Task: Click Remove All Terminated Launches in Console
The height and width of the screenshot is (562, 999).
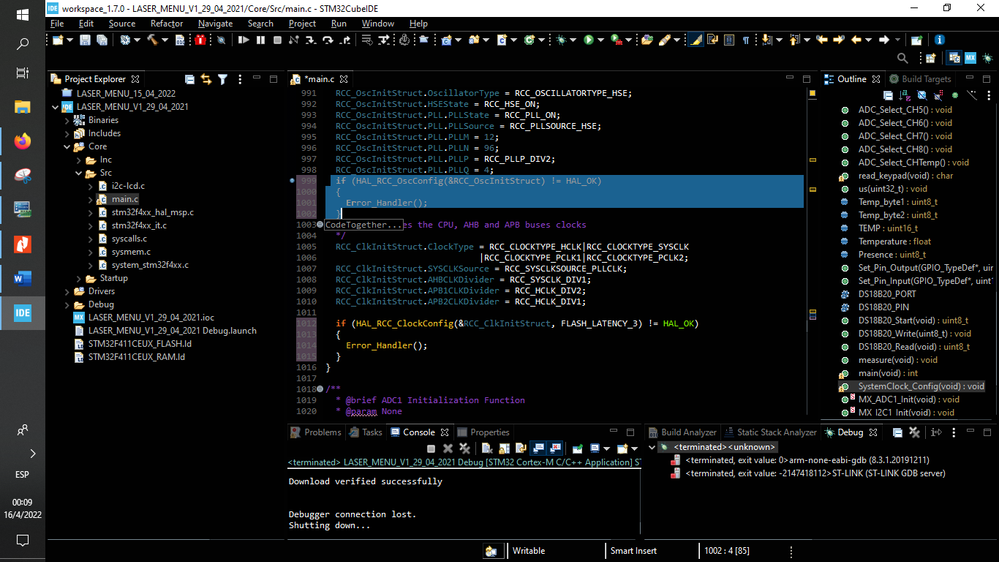Action: coord(464,449)
